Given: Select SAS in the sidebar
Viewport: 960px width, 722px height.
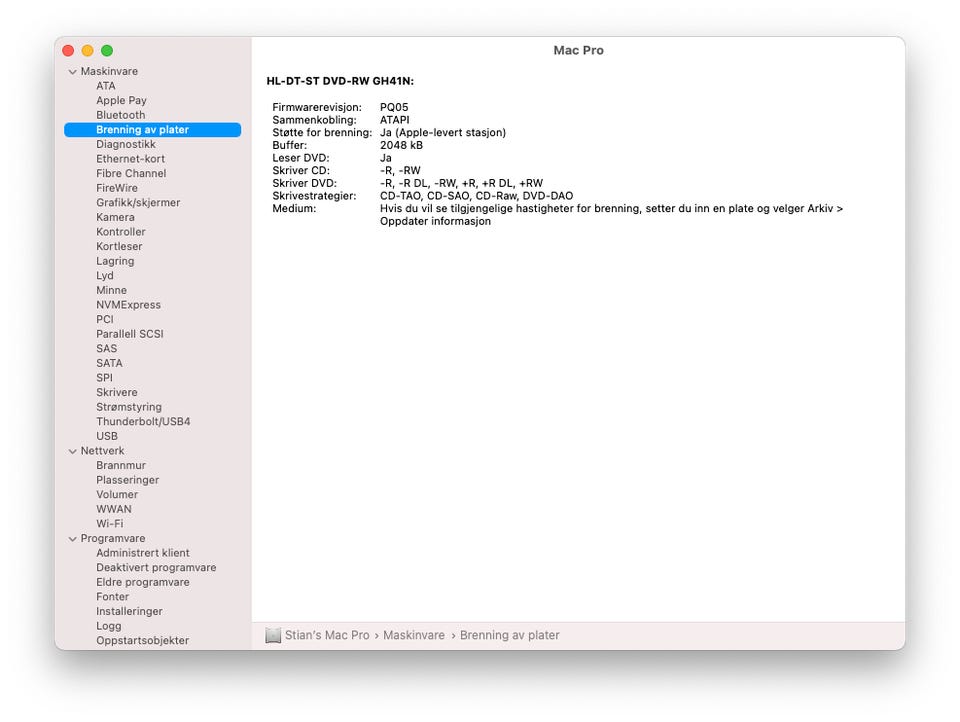Looking at the screenshot, I should tap(107, 348).
